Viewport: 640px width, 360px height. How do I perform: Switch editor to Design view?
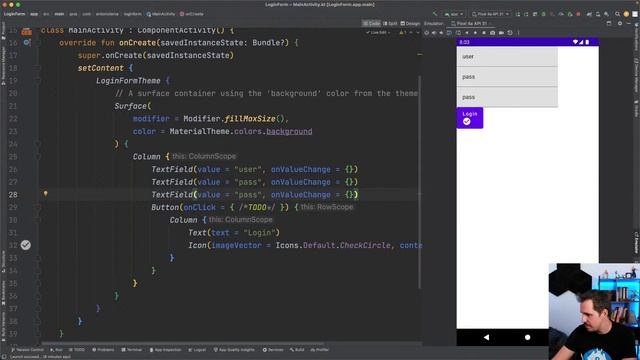[410, 24]
